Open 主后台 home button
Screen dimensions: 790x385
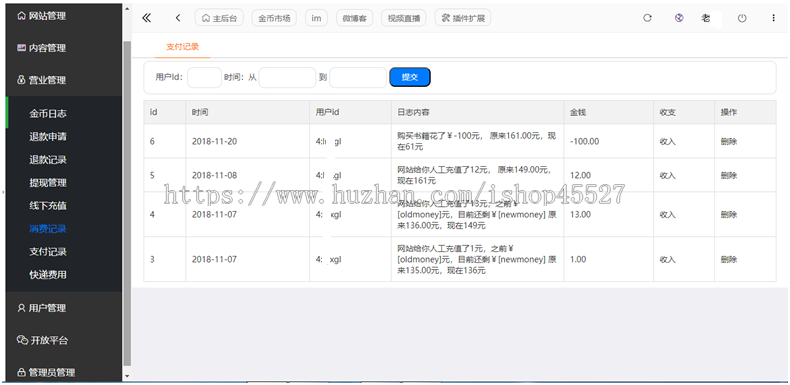coord(219,18)
